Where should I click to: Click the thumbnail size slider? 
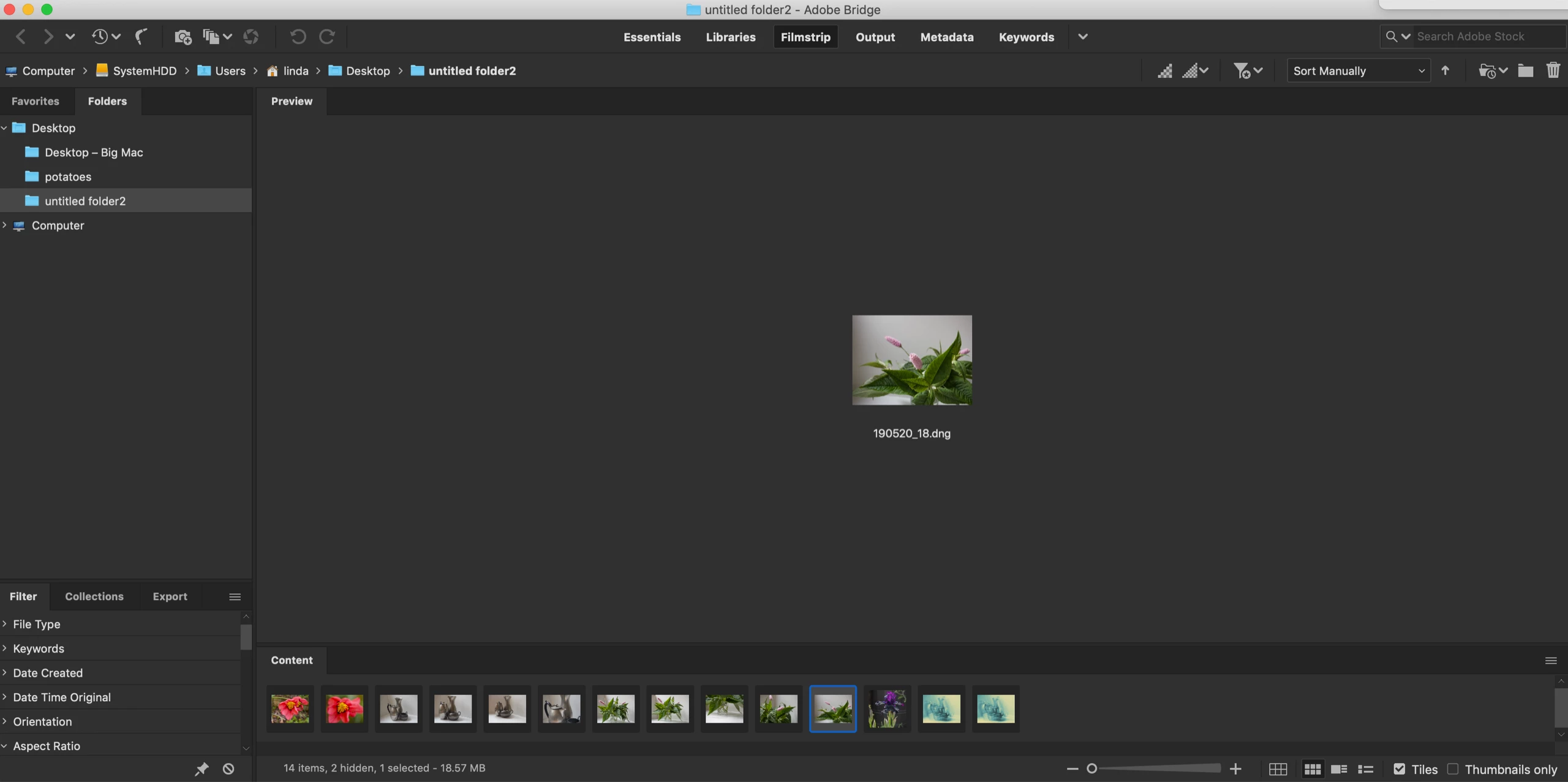click(1155, 769)
